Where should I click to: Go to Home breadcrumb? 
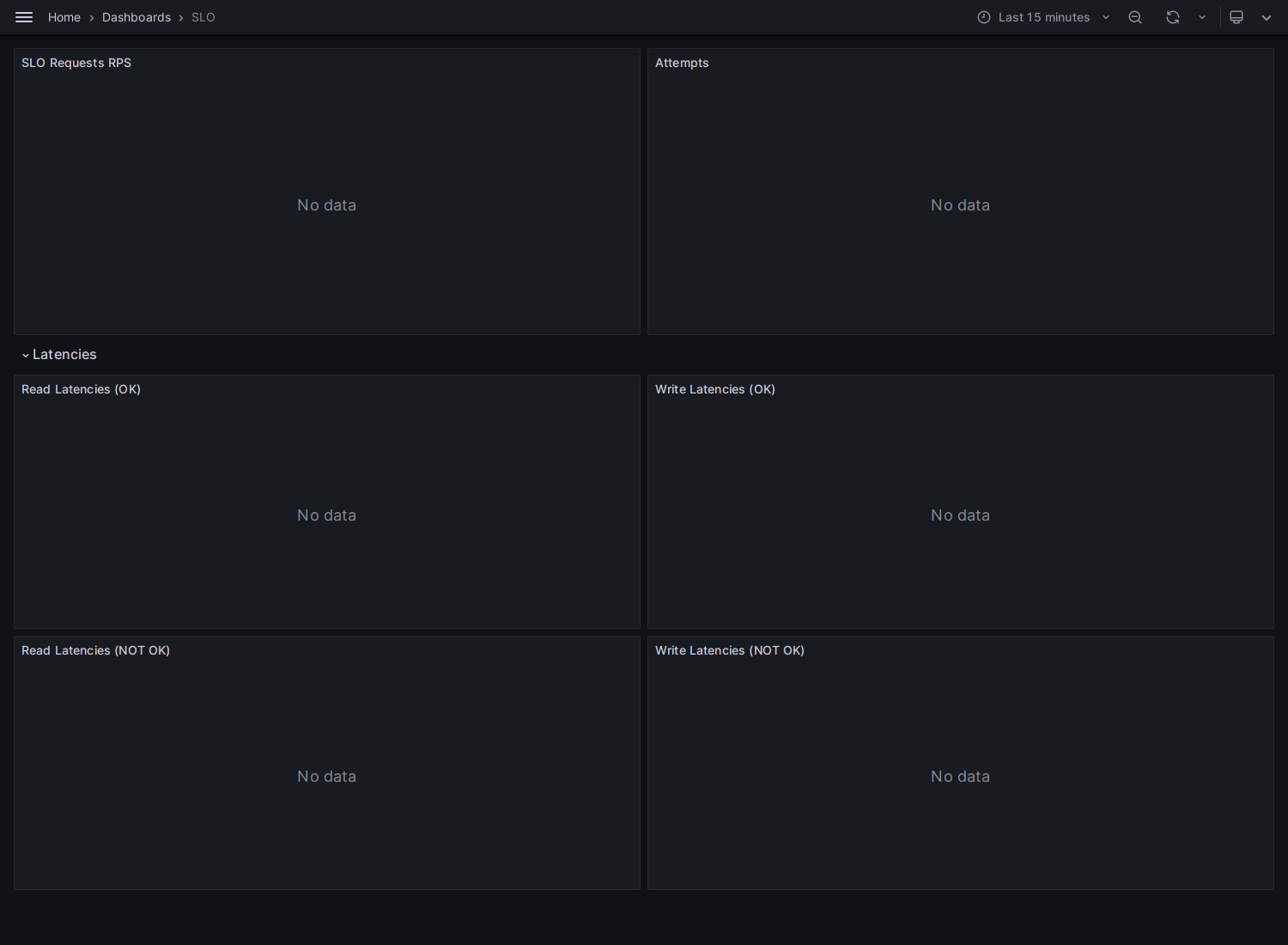[64, 17]
